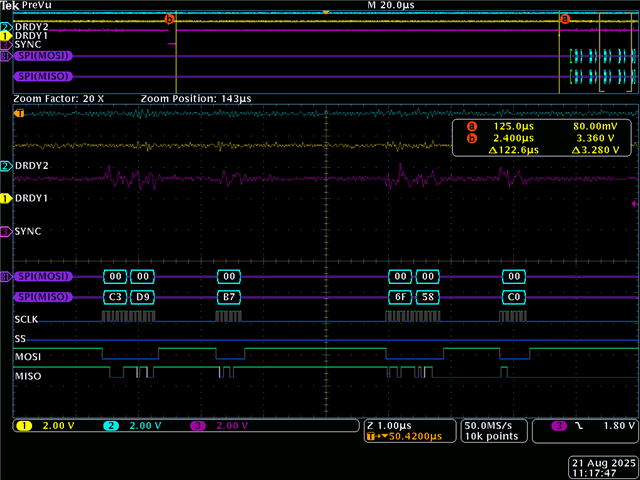
Task: Click cursor a time value 125.0µs
Action: click(x=513, y=126)
